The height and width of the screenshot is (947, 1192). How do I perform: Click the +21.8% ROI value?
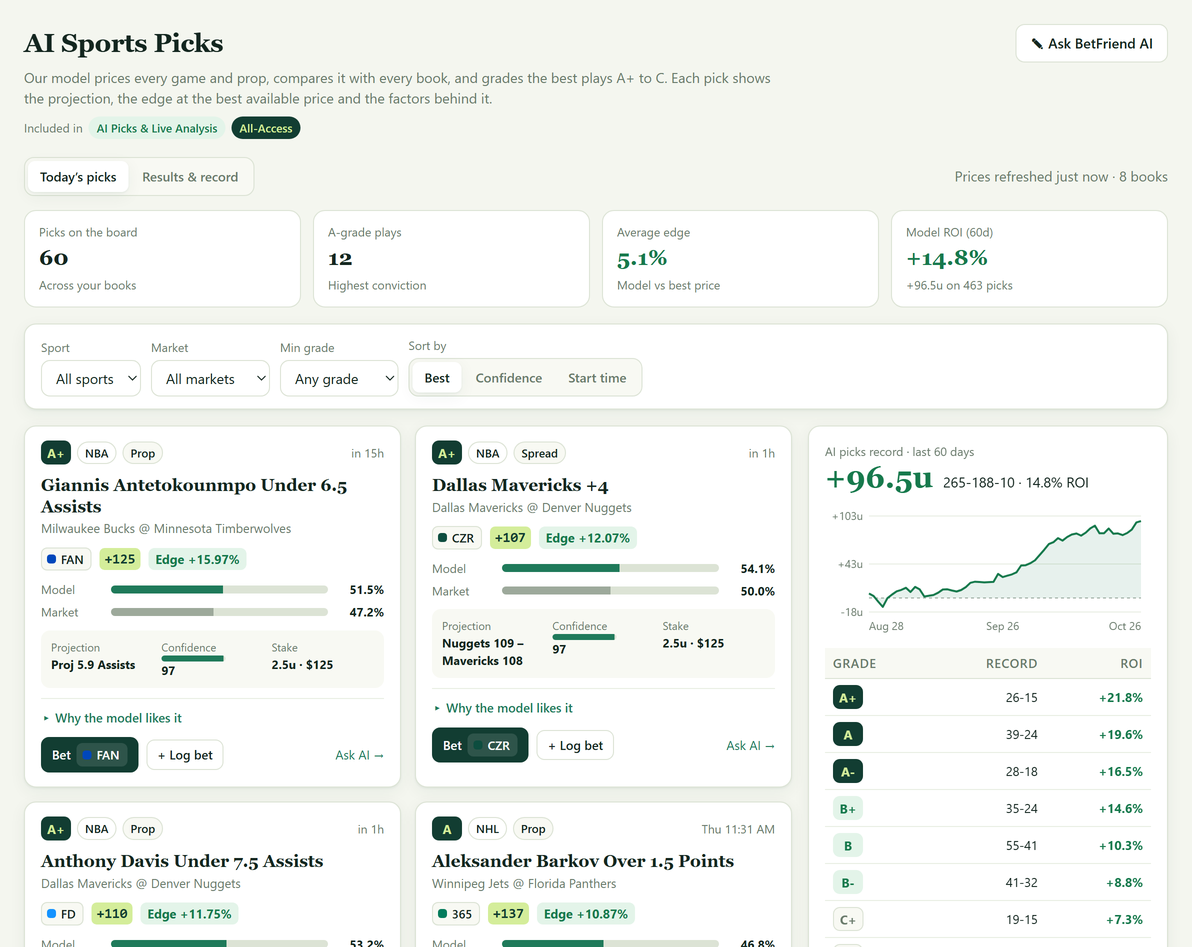coord(1121,698)
